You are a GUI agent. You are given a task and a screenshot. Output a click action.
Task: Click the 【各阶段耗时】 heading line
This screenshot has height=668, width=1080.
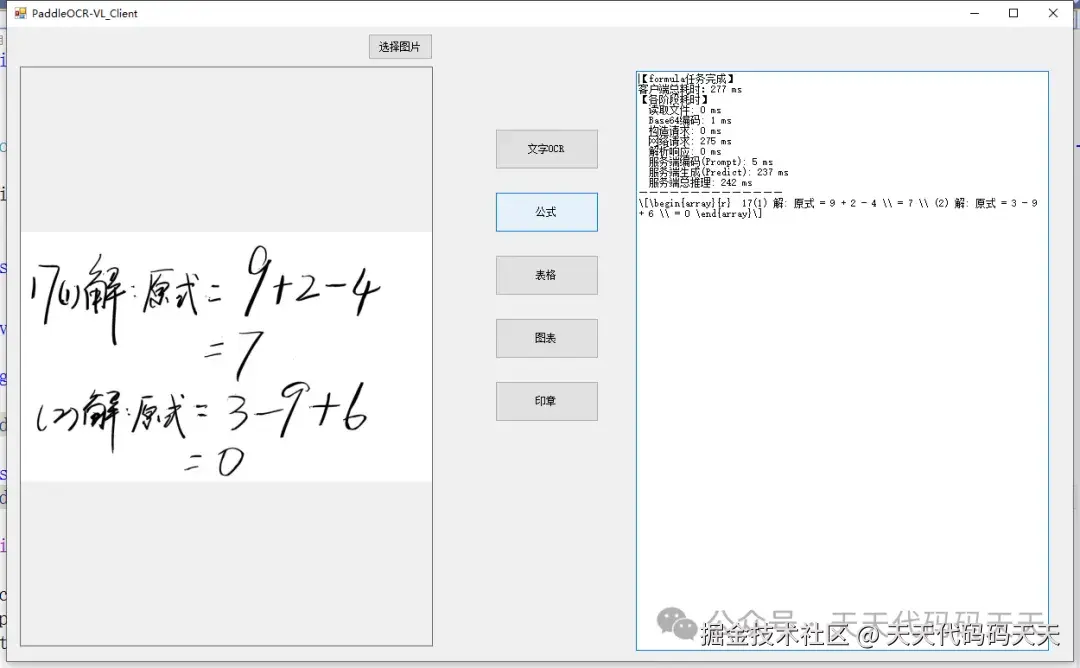coord(674,100)
